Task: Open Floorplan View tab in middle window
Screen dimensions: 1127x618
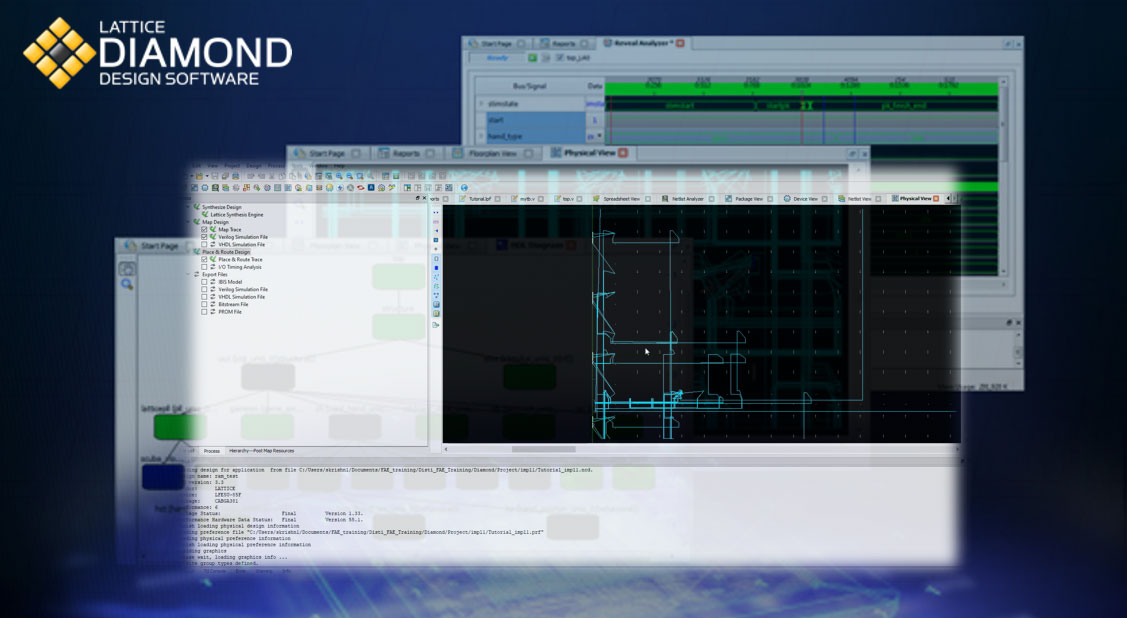Action: pos(492,153)
